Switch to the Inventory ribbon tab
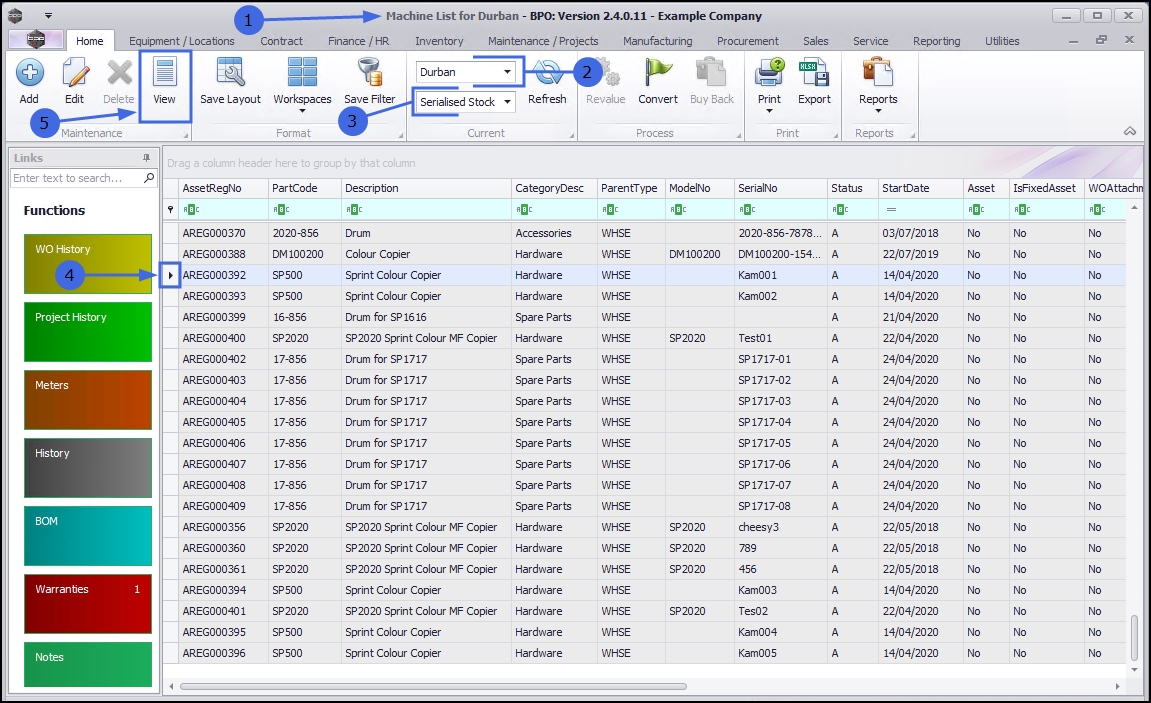The height and width of the screenshot is (703, 1151). [439, 41]
